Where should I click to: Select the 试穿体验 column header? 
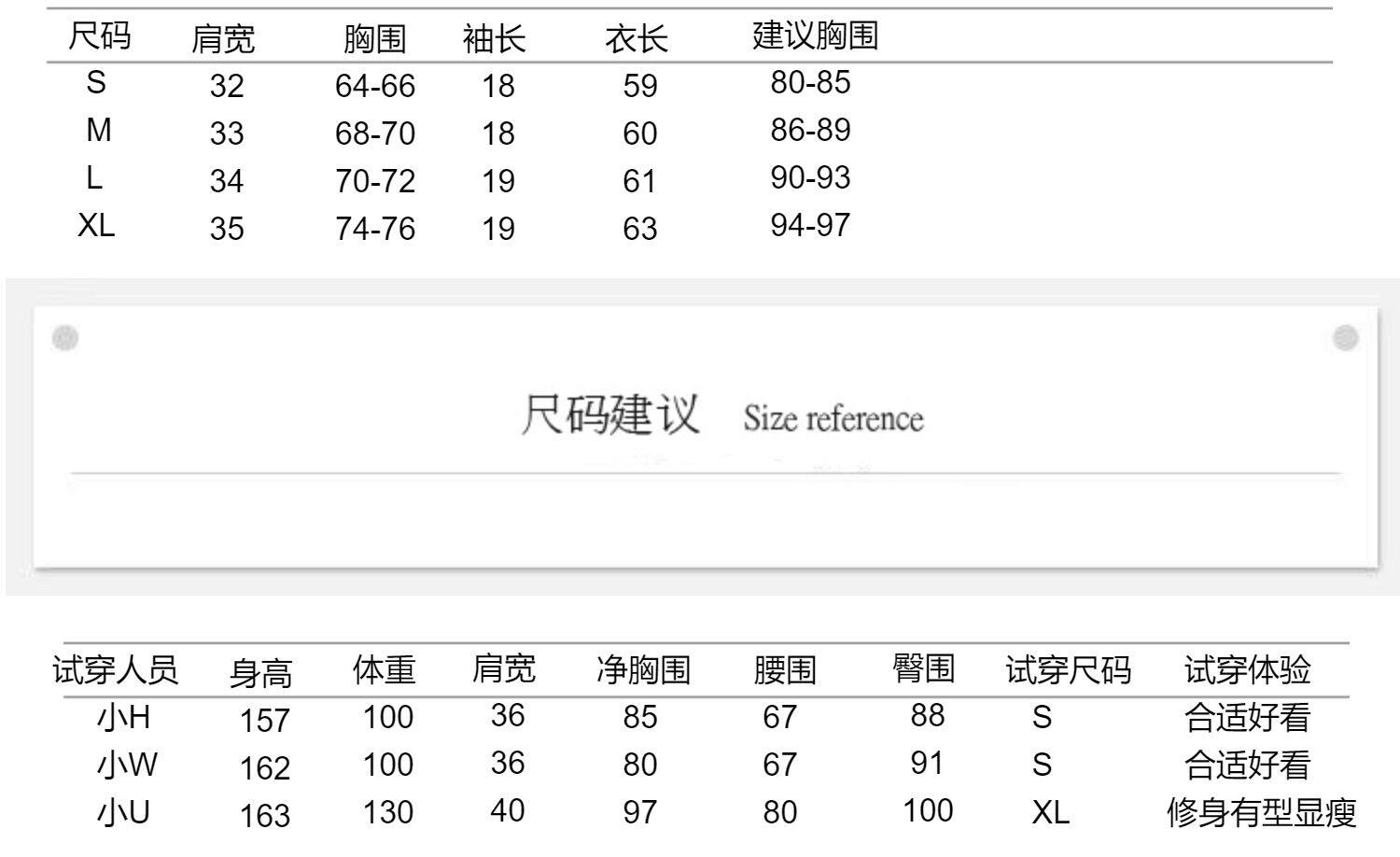point(1247,669)
